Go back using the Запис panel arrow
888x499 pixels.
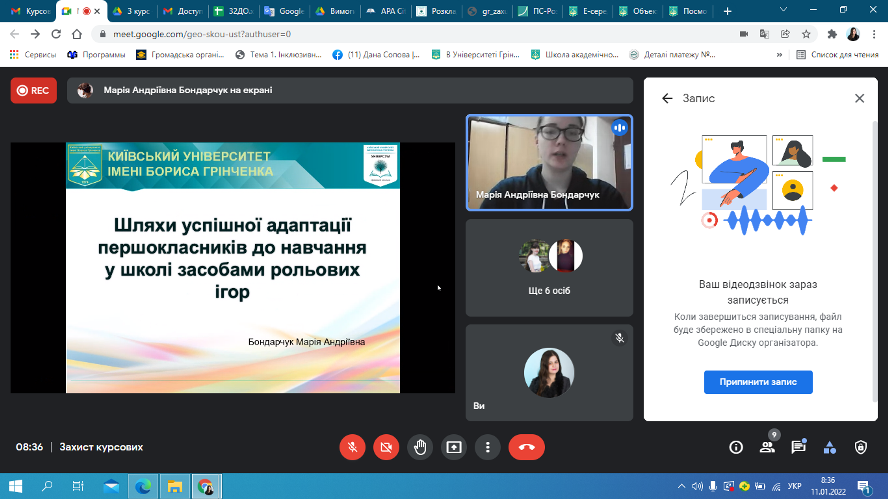point(667,98)
